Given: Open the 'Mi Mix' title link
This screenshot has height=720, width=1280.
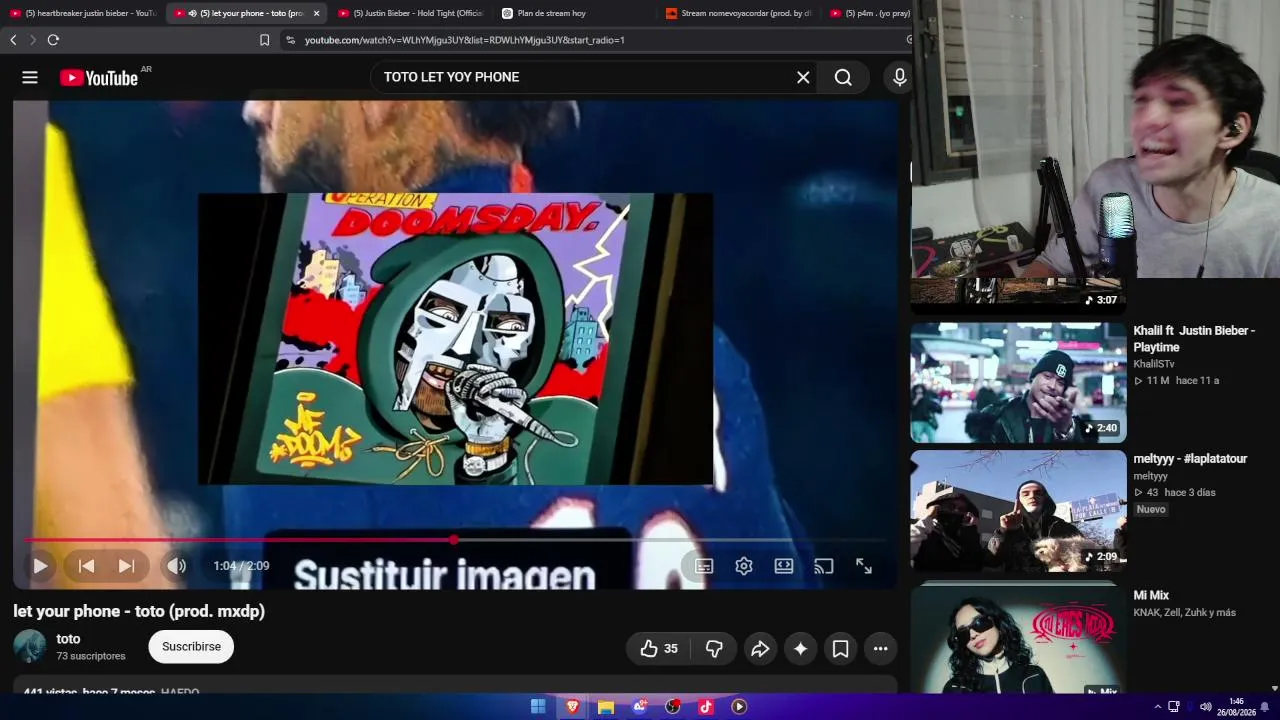Looking at the screenshot, I should pyautogui.click(x=1151, y=595).
